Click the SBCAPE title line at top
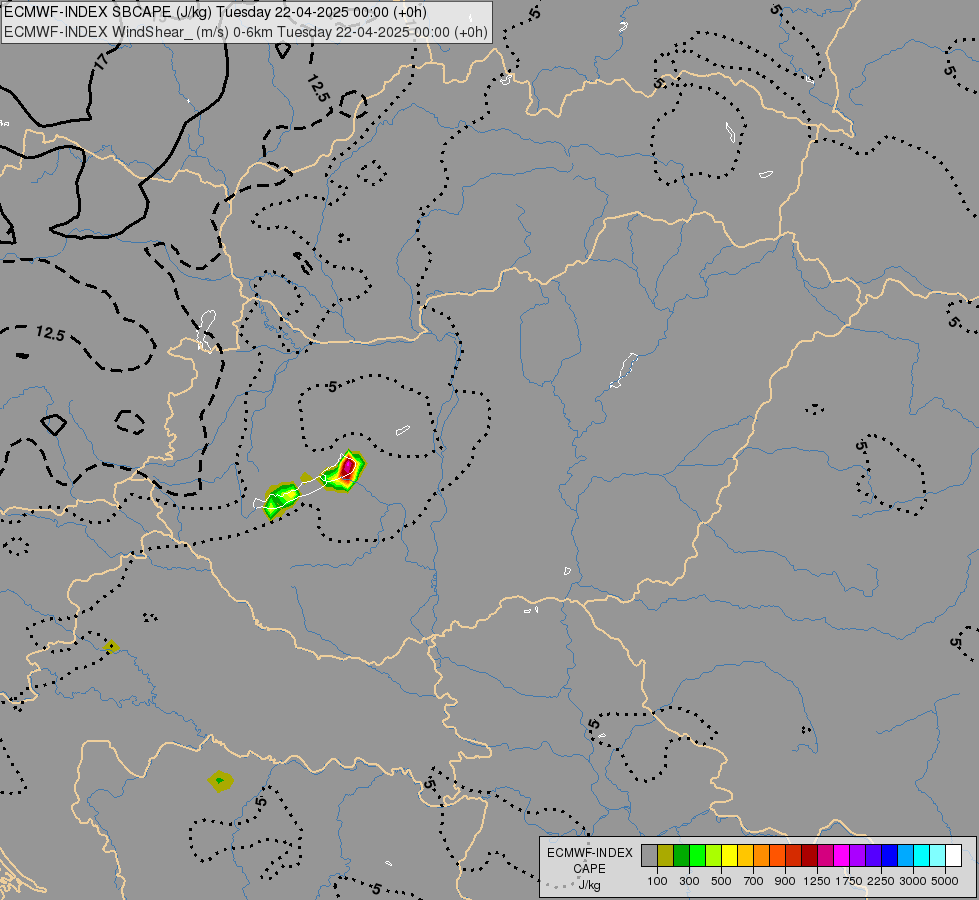This screenshot has height=900, width=979. coord(215,12)
